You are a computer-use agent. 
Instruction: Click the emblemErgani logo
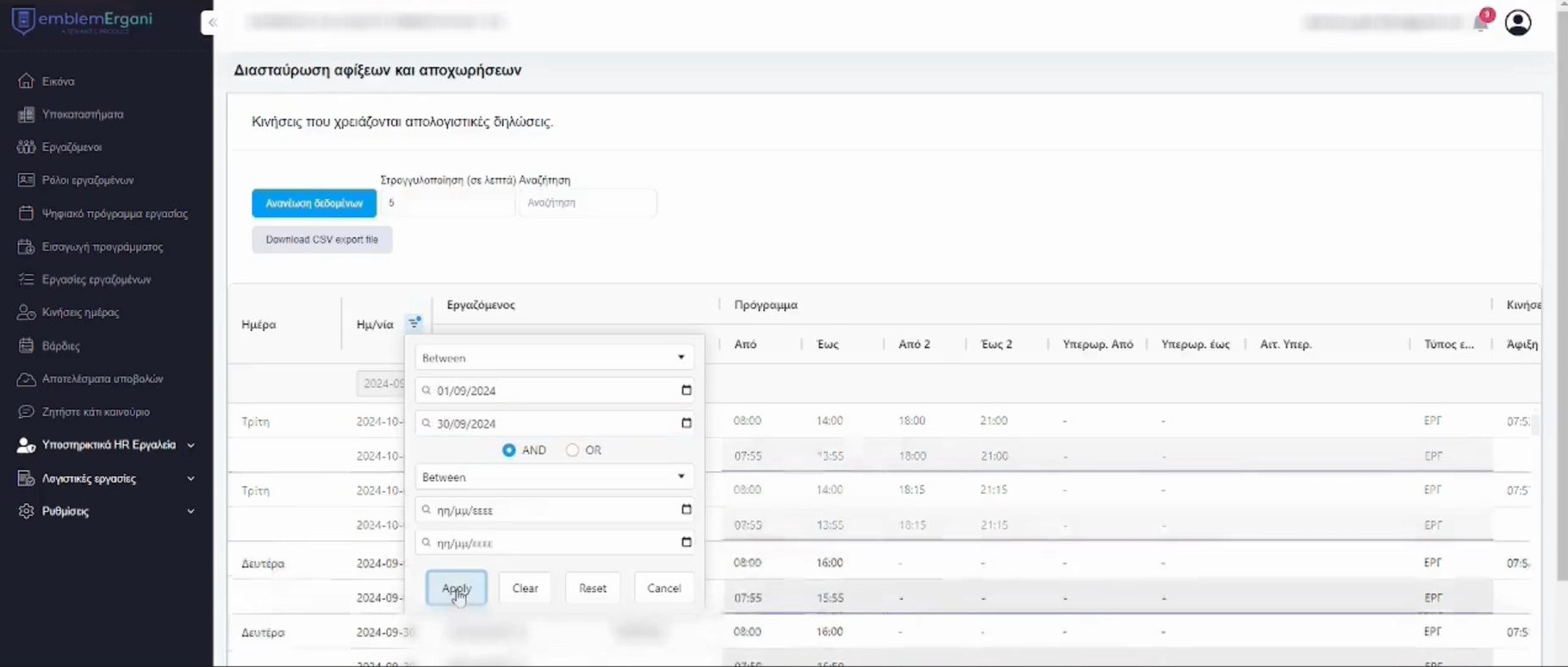(x=82, y=22)
